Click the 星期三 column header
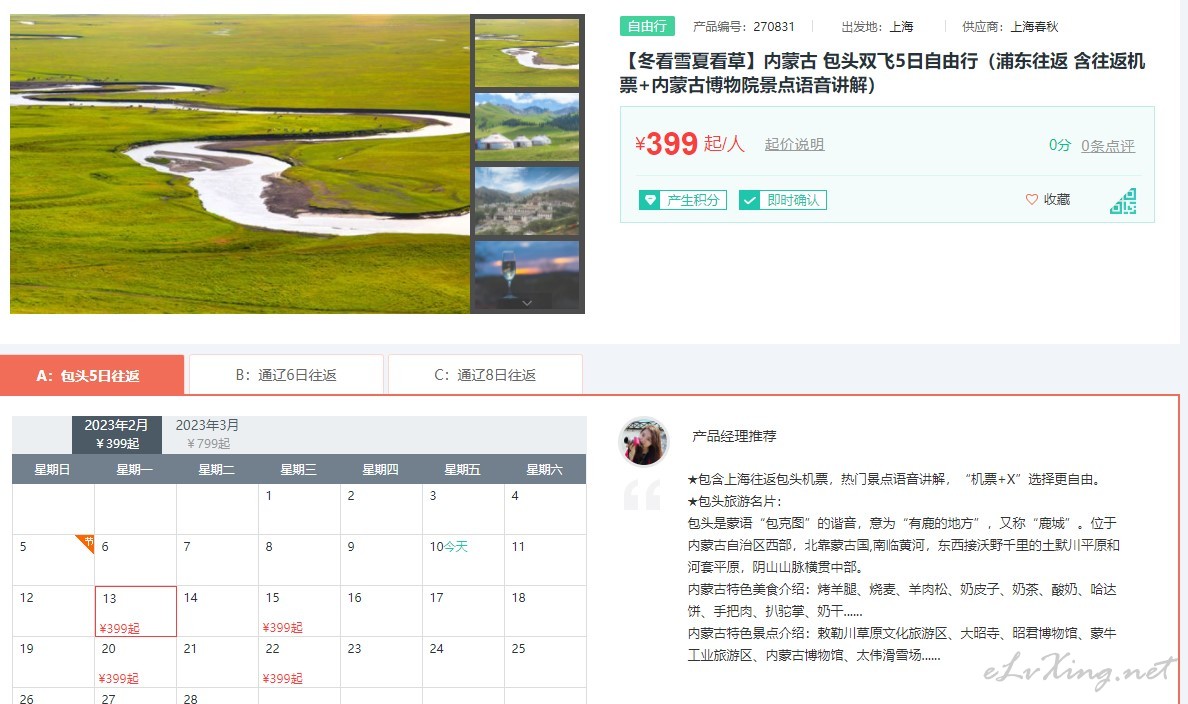 (x=299, y=470)
